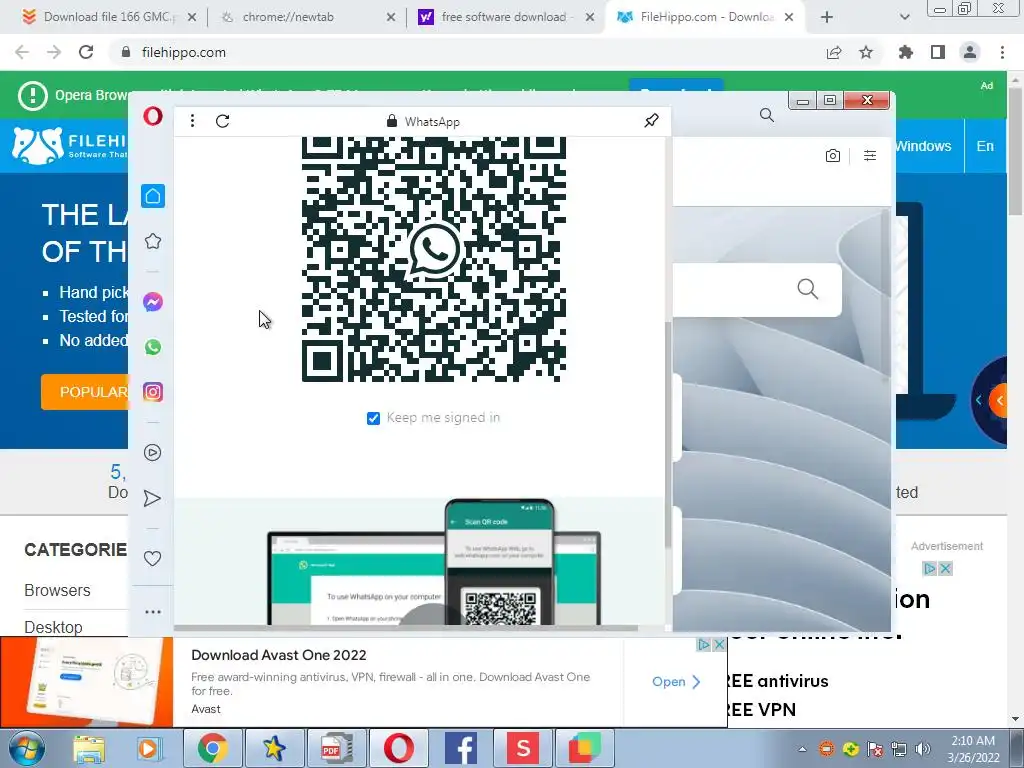
Task: Open WhatsApp panel three-dot menu
Action: pyautogui.click(x=192, y=121)
